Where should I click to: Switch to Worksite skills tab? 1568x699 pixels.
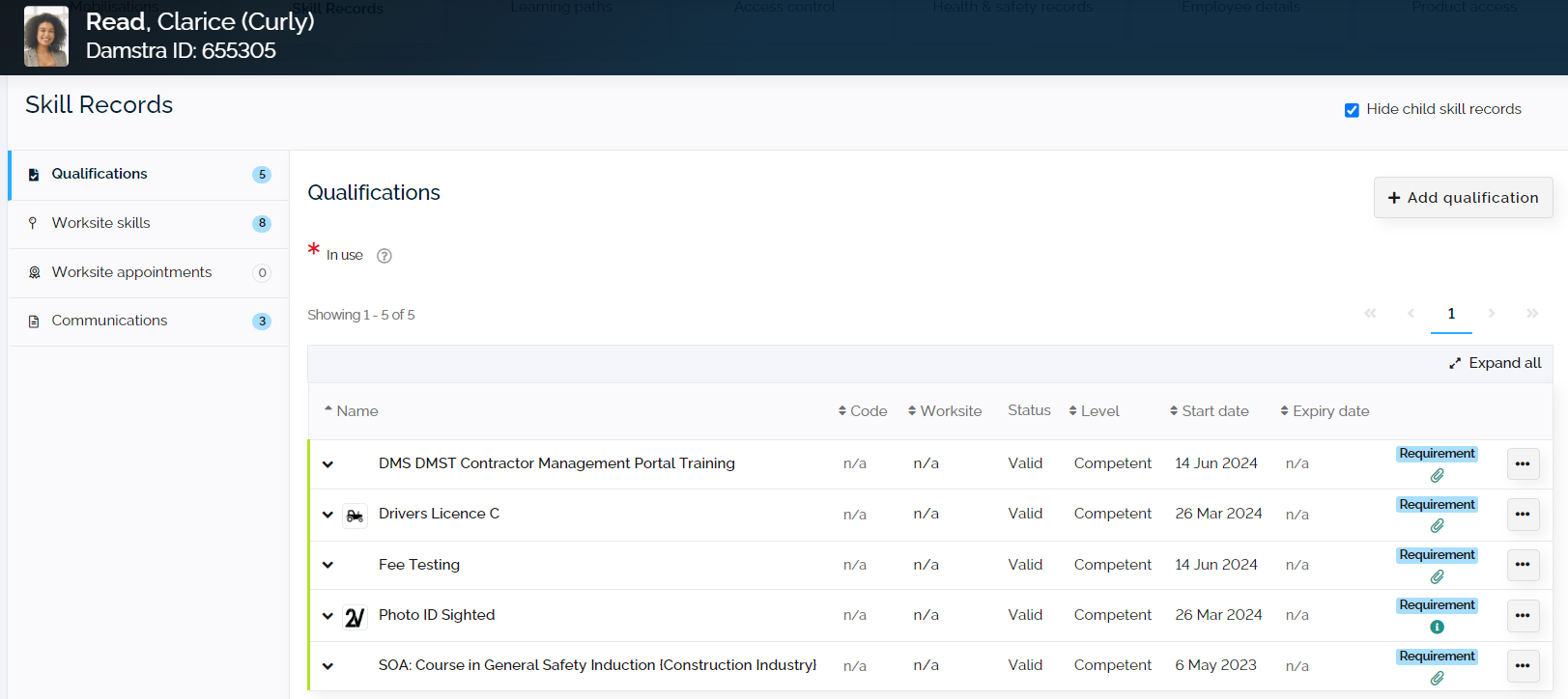point(100,223)
